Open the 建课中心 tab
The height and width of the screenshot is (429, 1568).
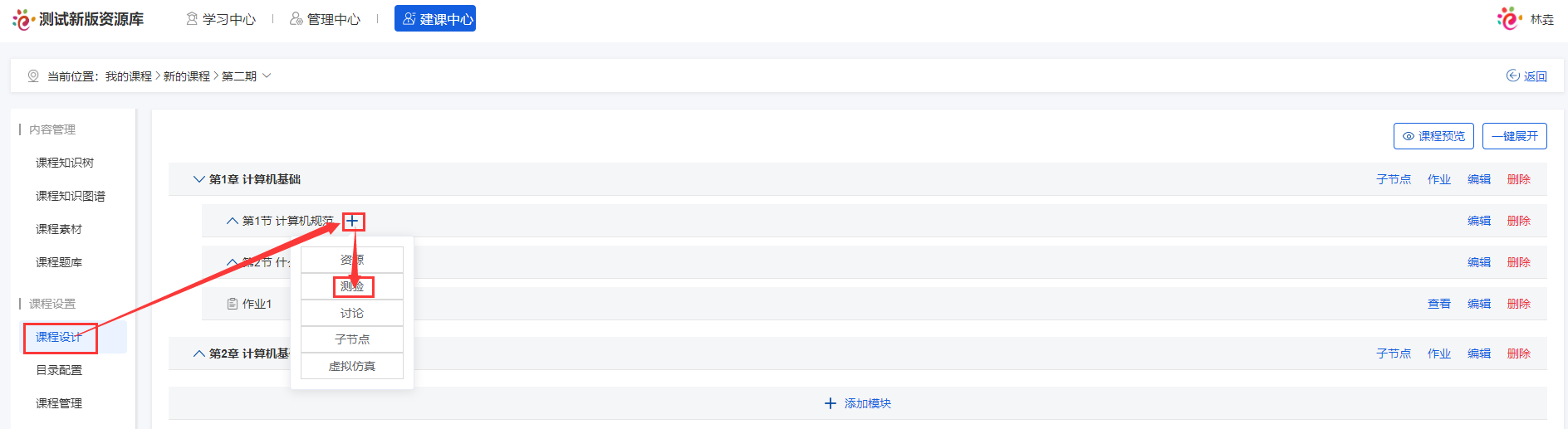point(435,19)
